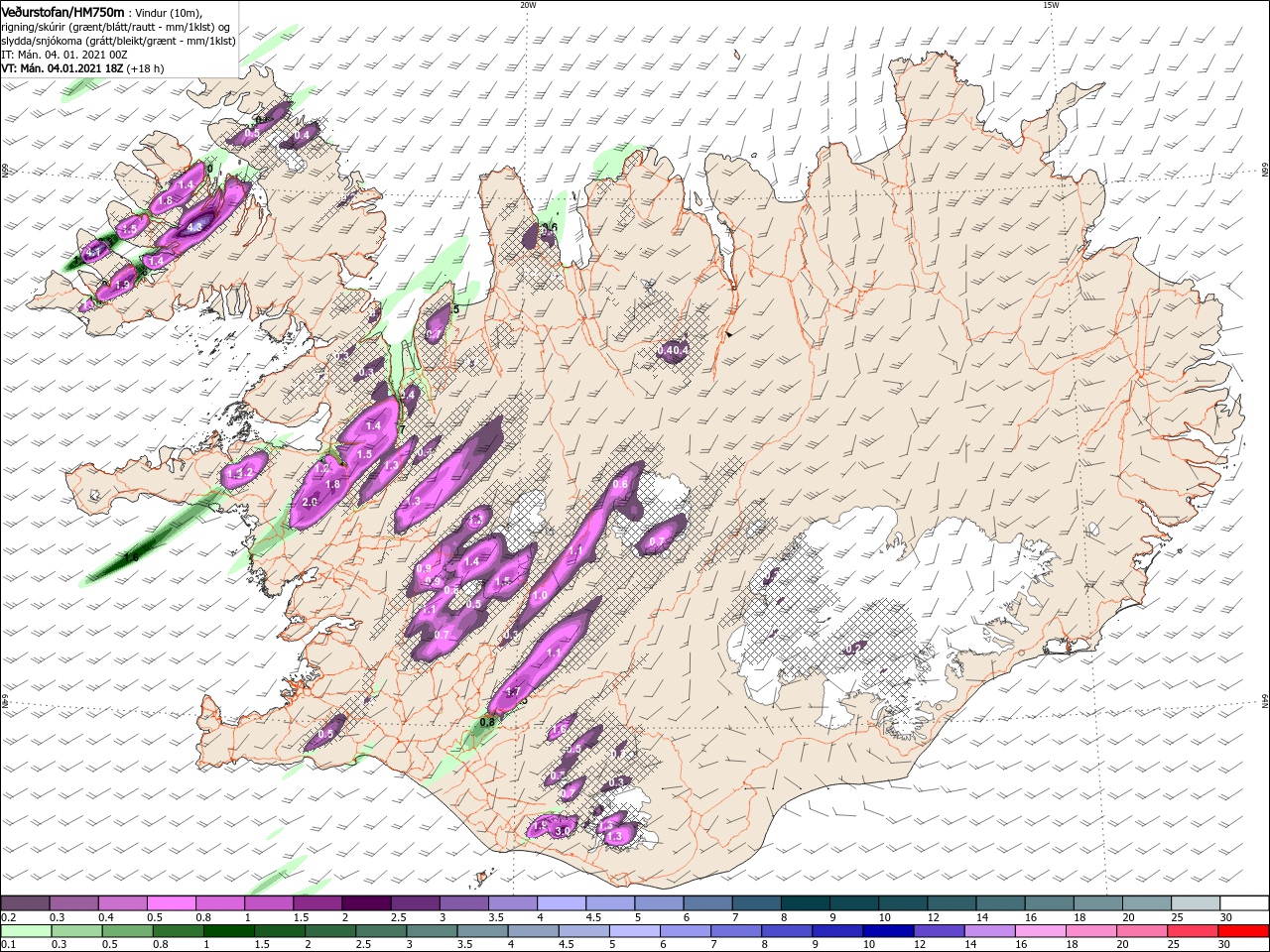Click the 1.7 snowfall value in the southern band
Screen dimensions: 1270x952
[513, 692]
